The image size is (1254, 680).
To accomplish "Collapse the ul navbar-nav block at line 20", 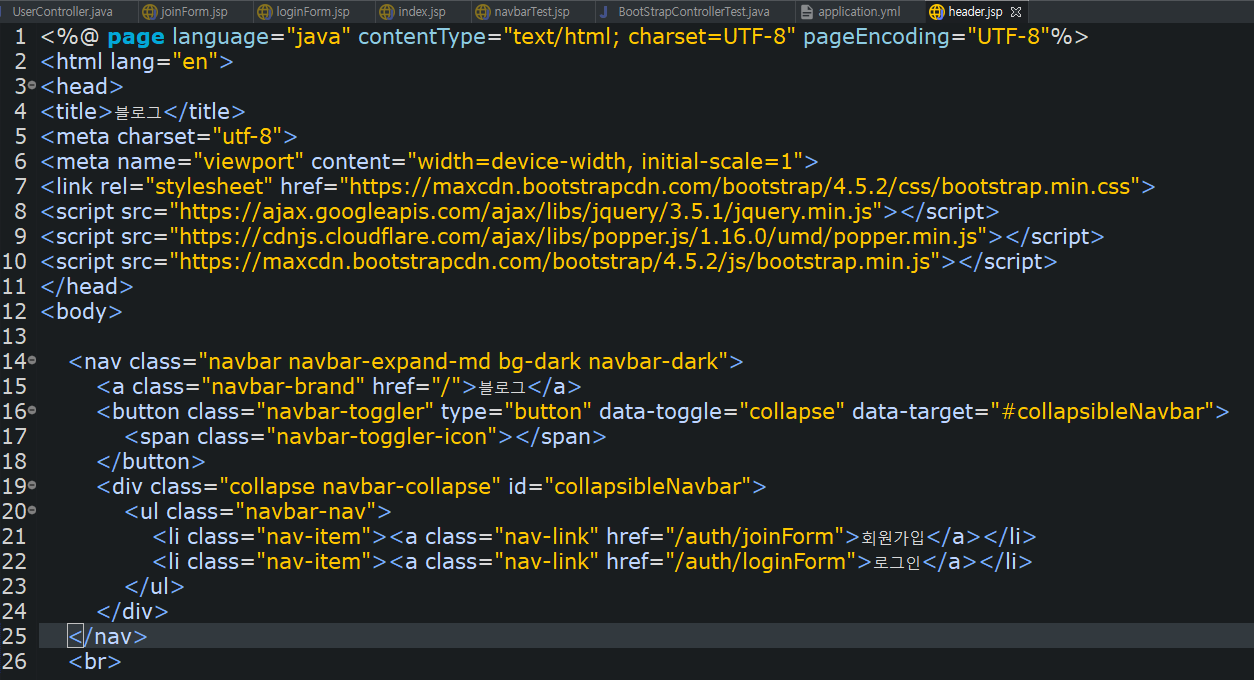I will click(32, 510).
